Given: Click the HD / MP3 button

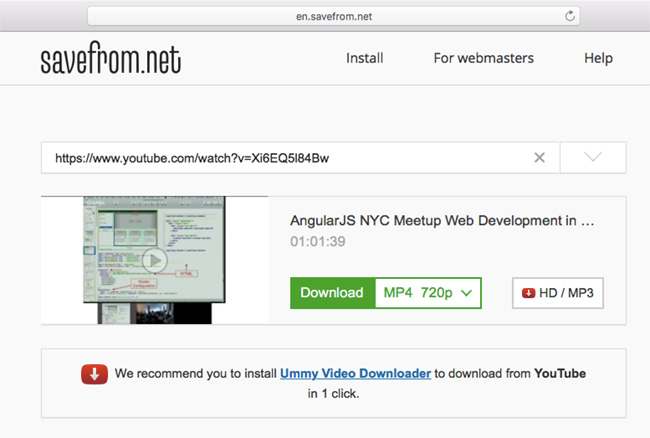Looking at the screenshot, I should [x=558, y=293].
